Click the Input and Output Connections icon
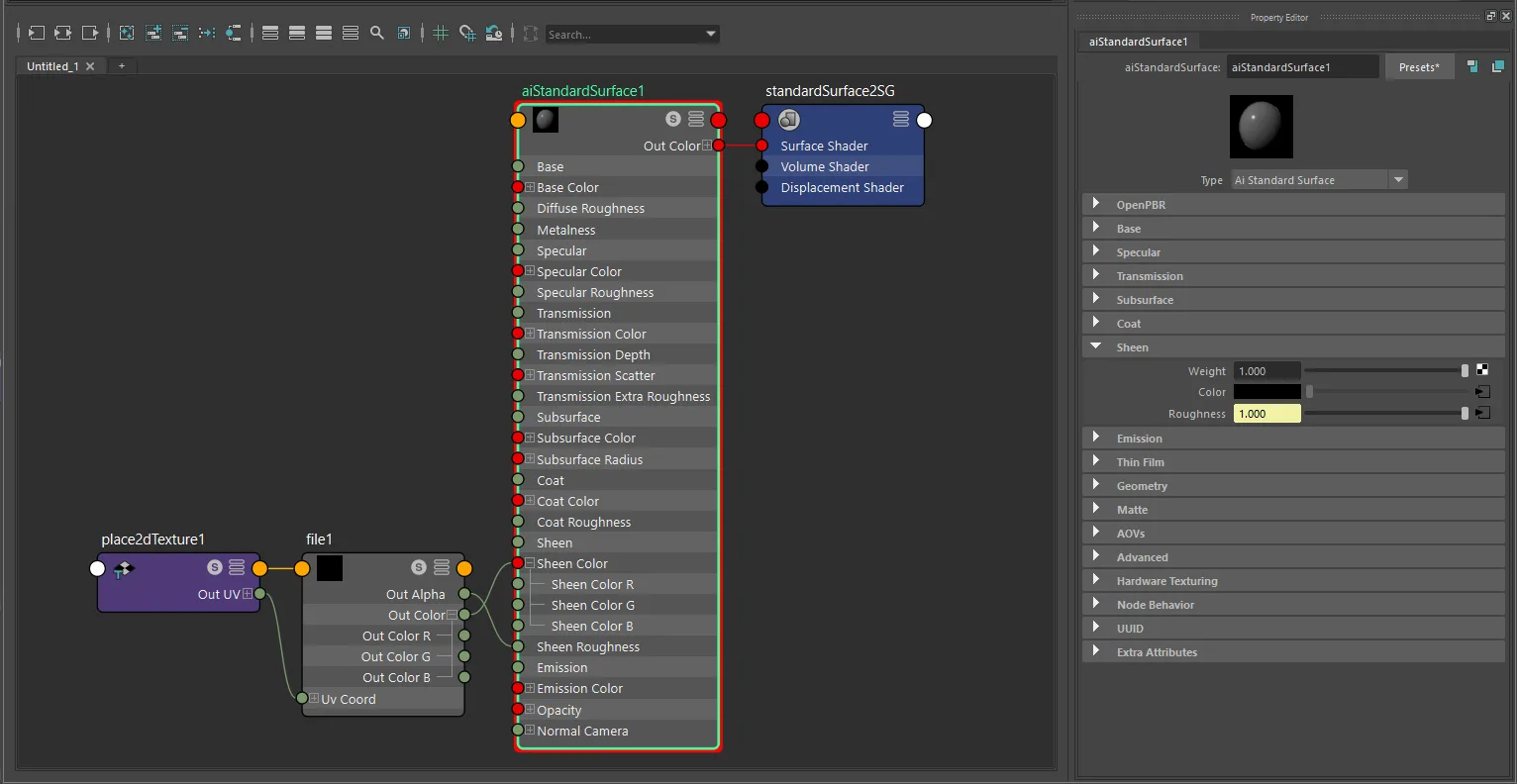The height and width of the screenshot is (784, 1517). (62, 33)
